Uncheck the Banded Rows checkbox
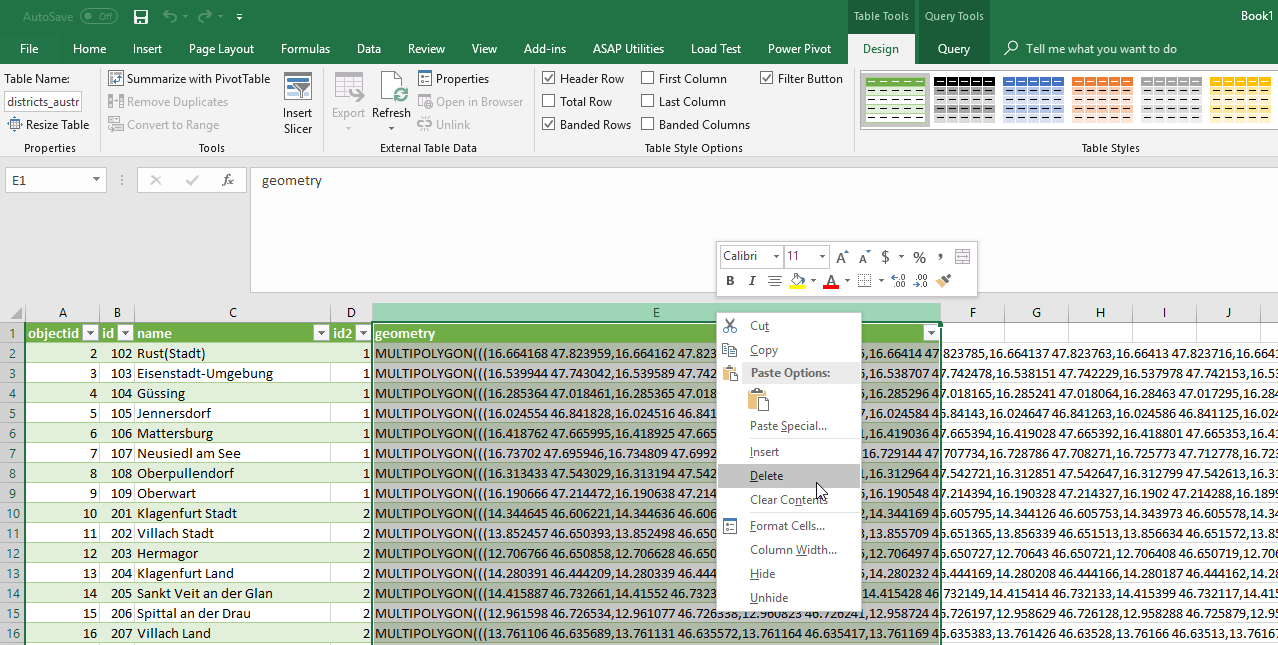The width and height of the screenshot is (1278, 645). click(x=549, y=125)
